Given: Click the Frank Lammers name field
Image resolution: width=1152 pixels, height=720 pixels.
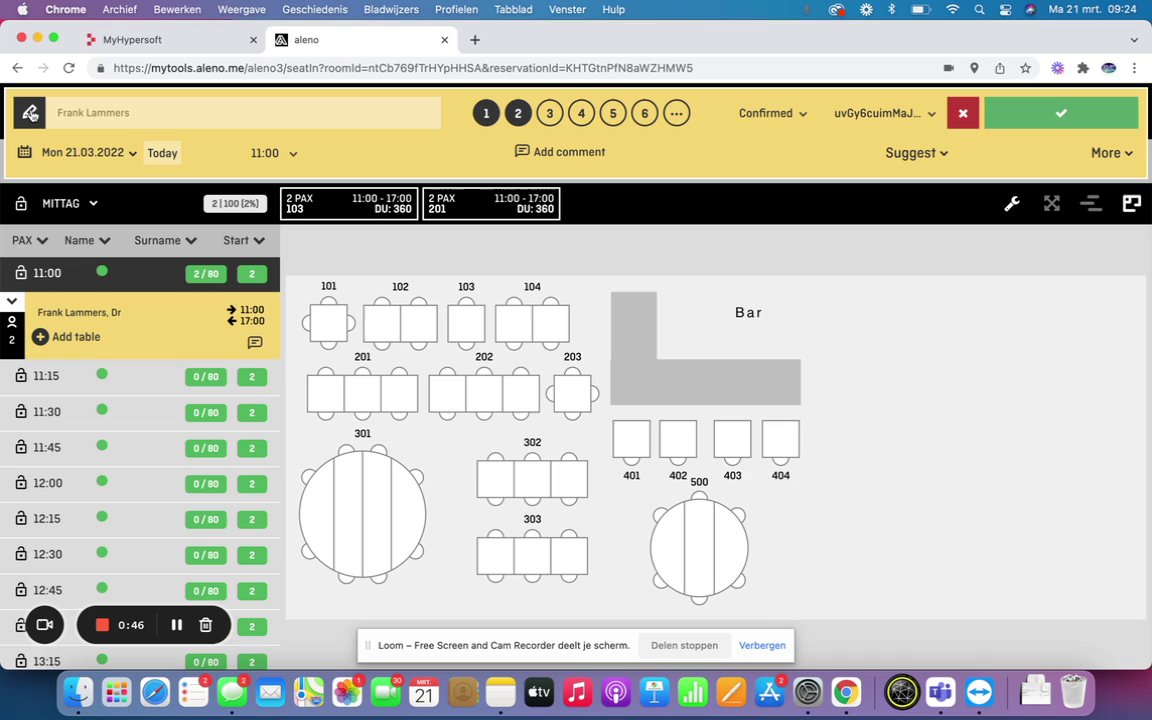Looking at the screenshot, I should pos(243,113).
